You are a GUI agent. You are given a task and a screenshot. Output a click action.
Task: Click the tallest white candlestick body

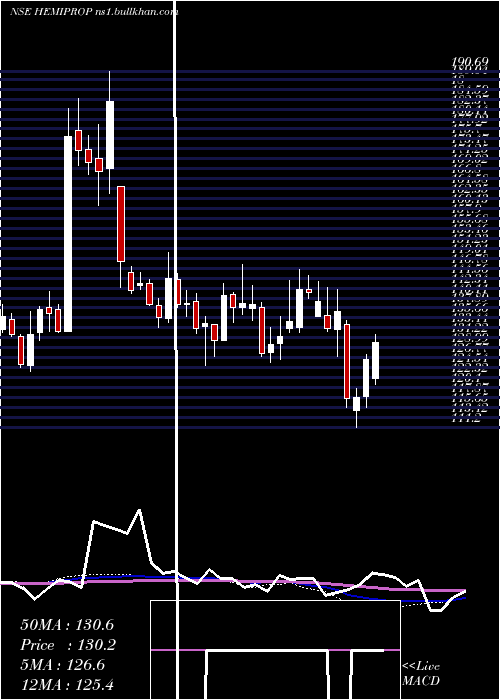(68, 234)
